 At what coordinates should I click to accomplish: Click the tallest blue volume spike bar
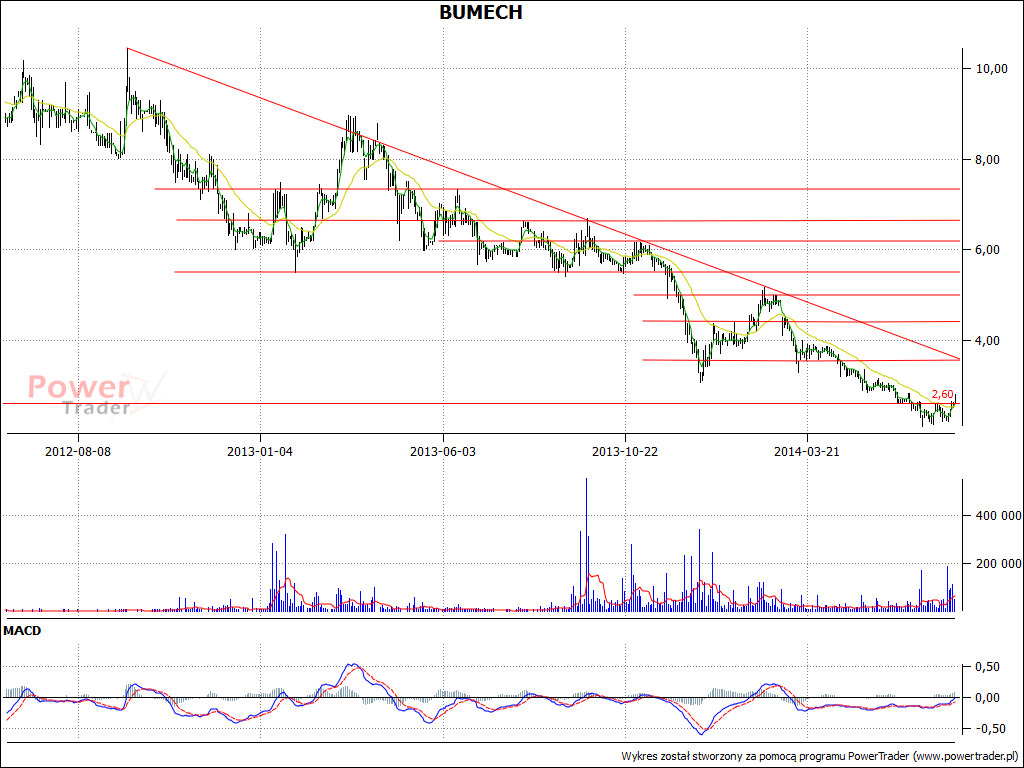[x=586, y=545]
